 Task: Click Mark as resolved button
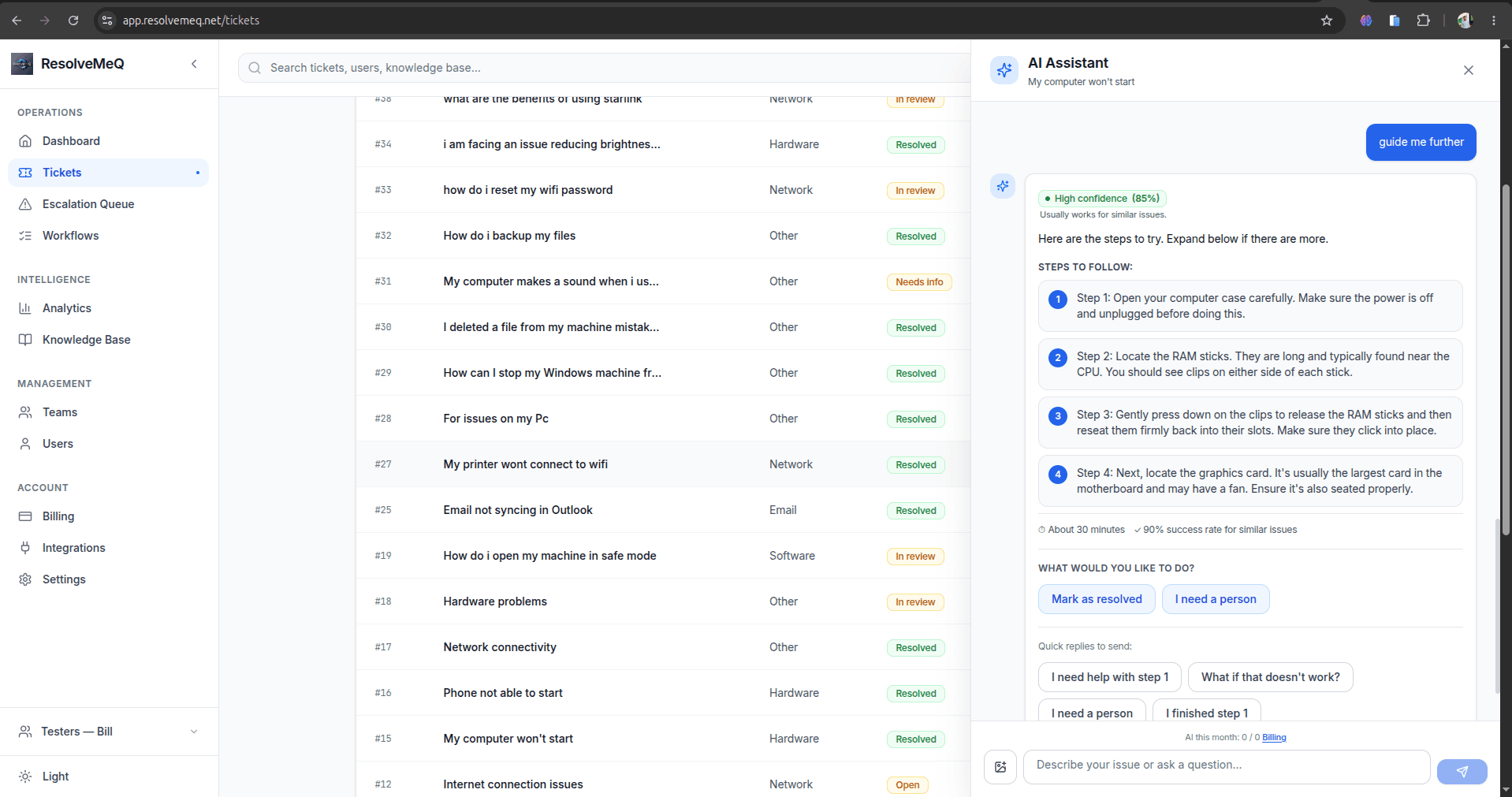1097,599
